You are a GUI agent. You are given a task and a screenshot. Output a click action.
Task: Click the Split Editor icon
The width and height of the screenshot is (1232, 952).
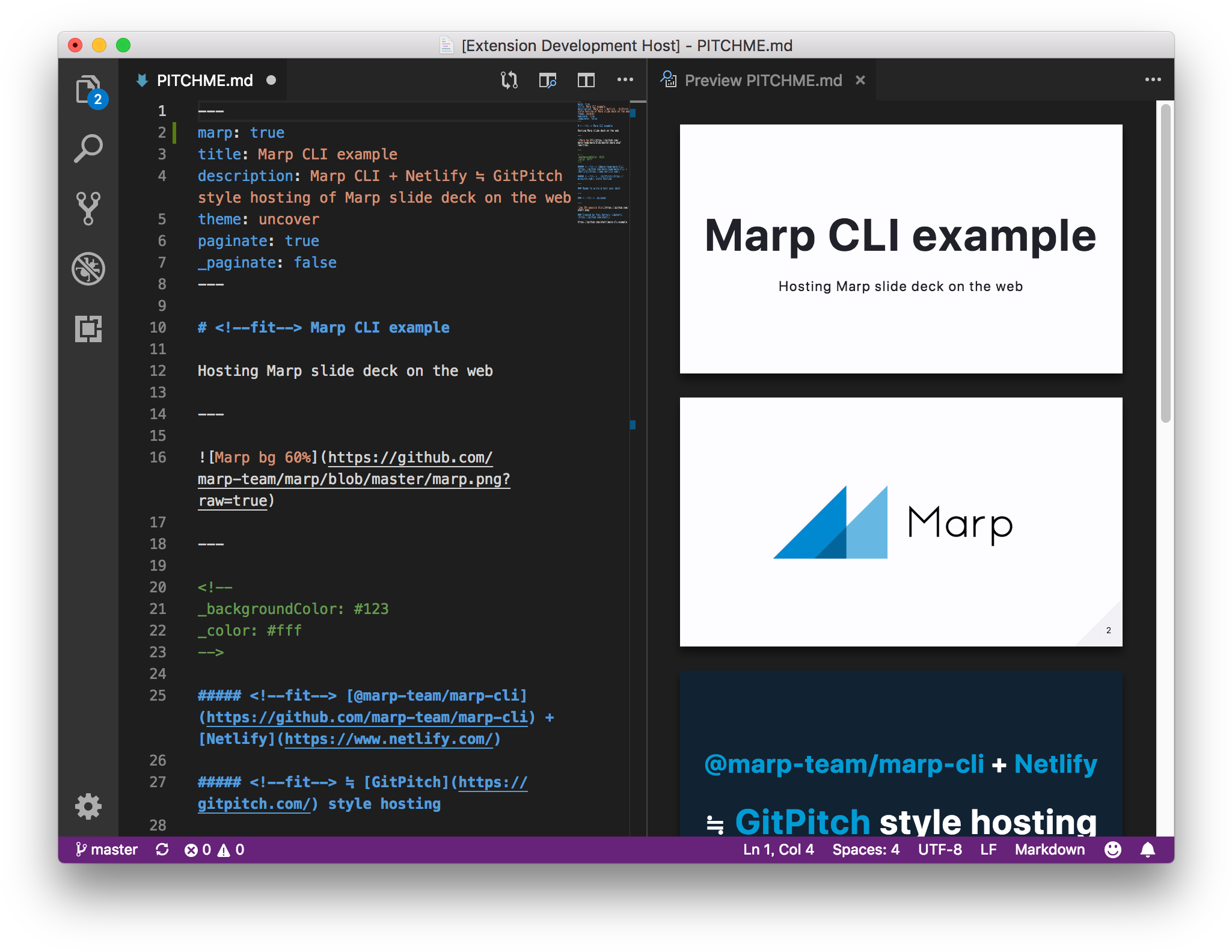click(x=586, y=80)
